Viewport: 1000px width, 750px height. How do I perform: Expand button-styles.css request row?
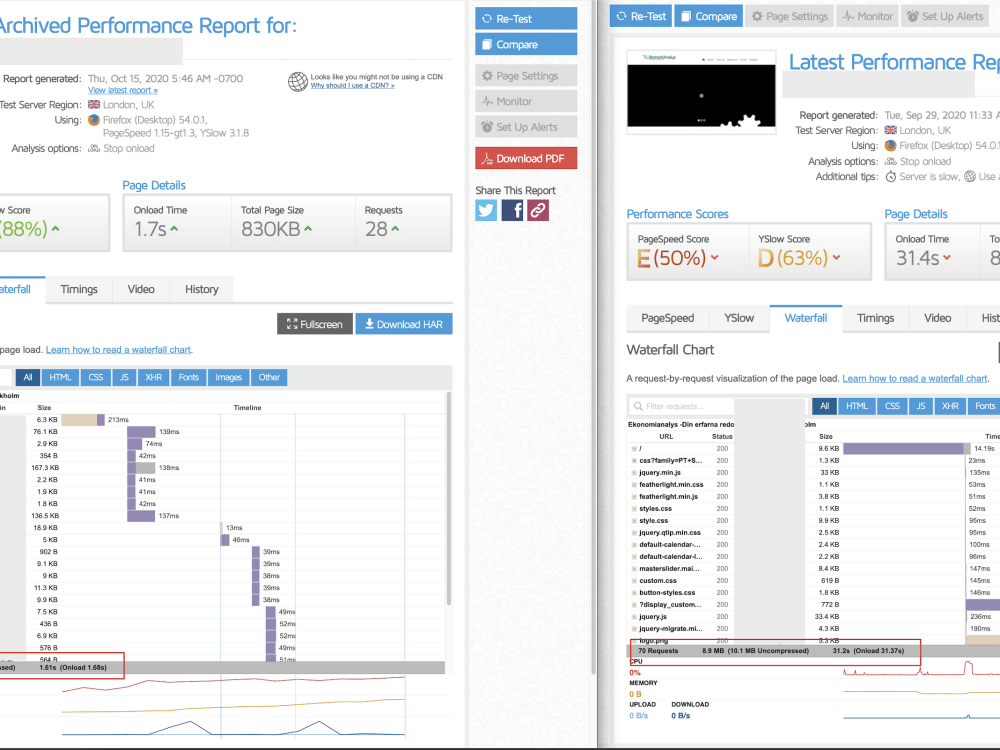pyautogui.click(x=634, y=592)
